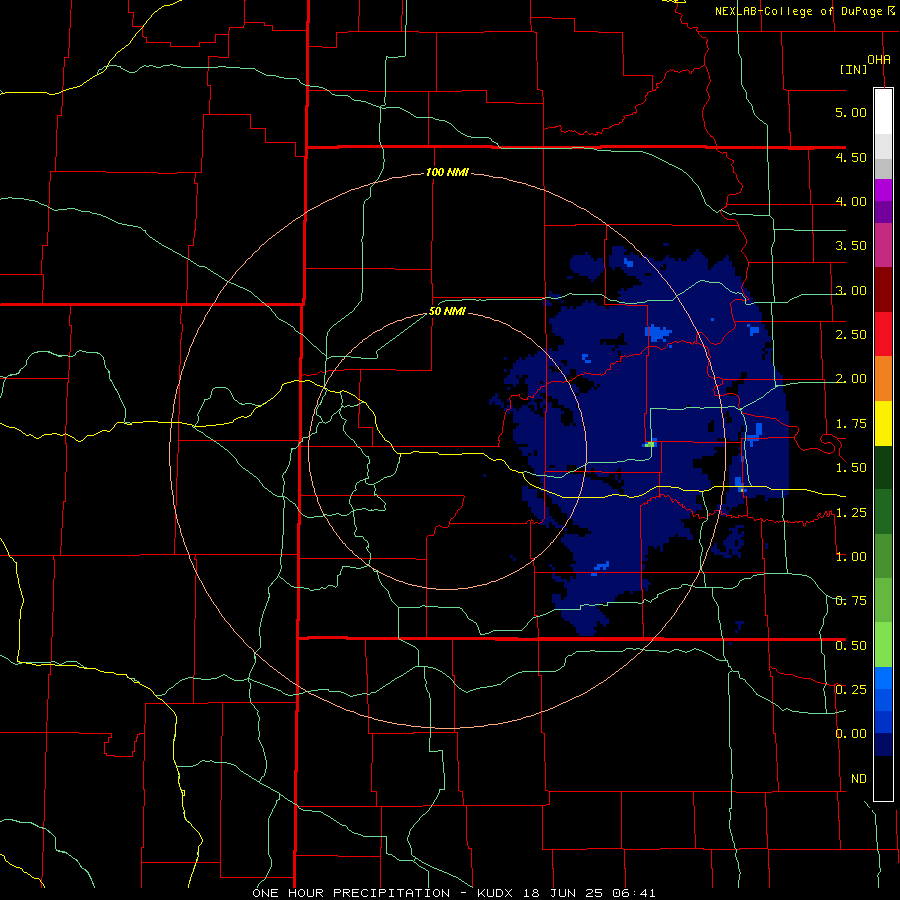The height and width of the screenshot is (900, 900).
Task: Click the 0.25 legend value
Action: click(x=851, y=690)
